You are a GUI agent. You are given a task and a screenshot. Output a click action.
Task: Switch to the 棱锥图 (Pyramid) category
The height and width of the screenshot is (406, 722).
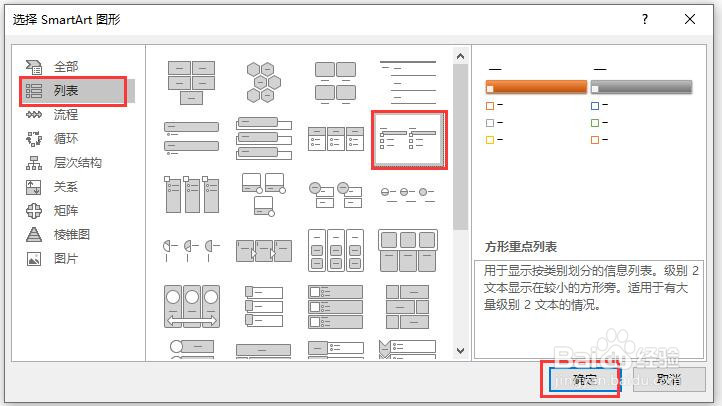[71, 234]
